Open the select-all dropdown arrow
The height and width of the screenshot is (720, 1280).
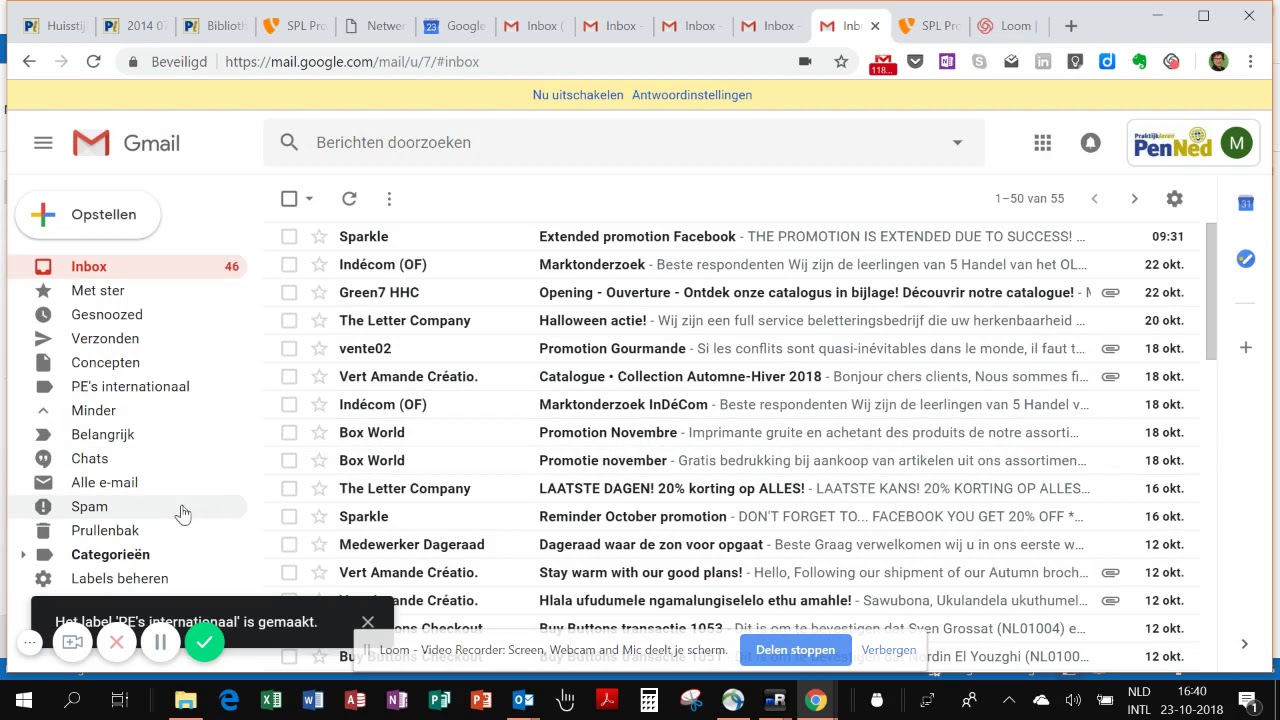pos(309,199)
